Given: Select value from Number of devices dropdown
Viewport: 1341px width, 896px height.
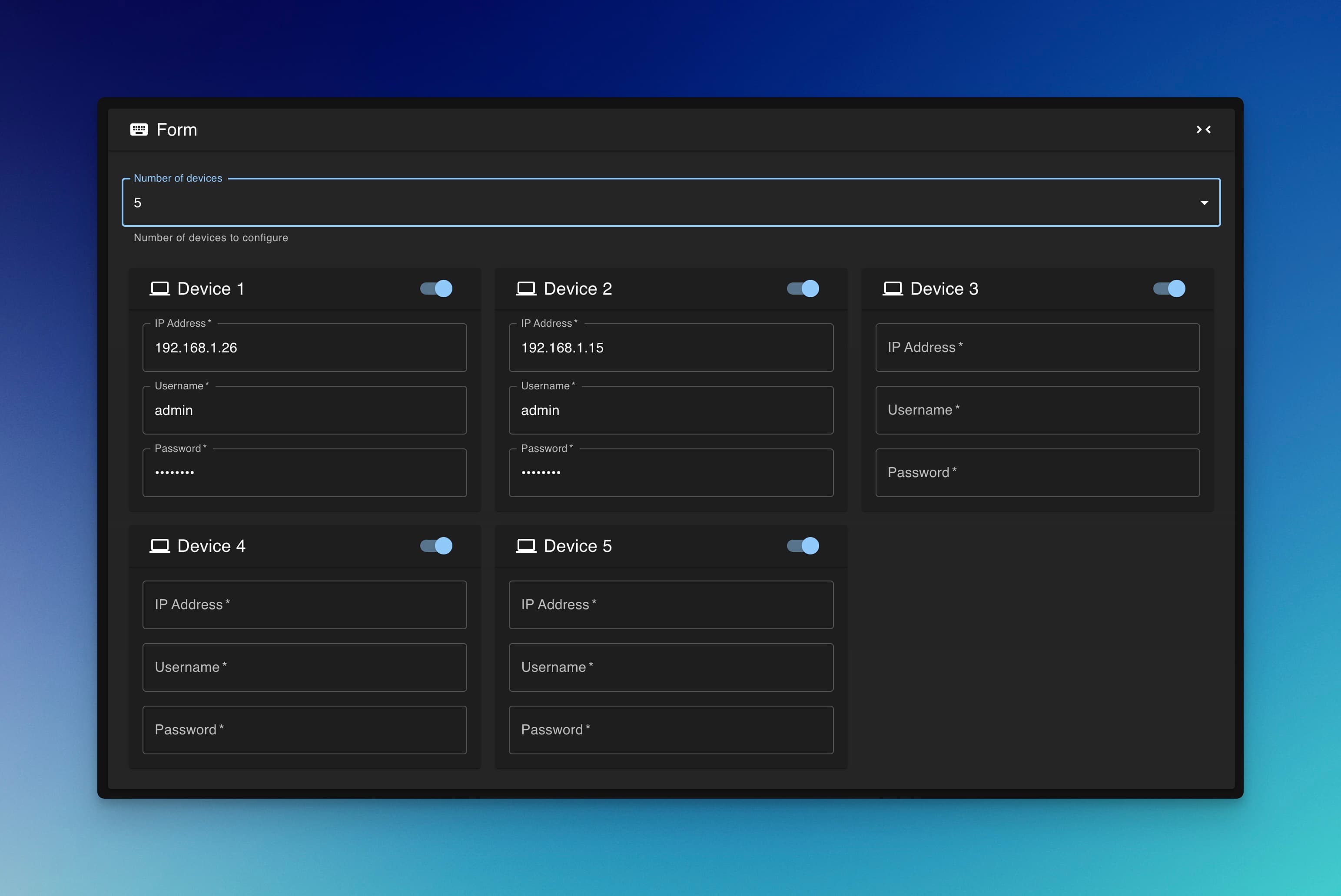Looking at the screenshot, I should [x=1204, y=202].
